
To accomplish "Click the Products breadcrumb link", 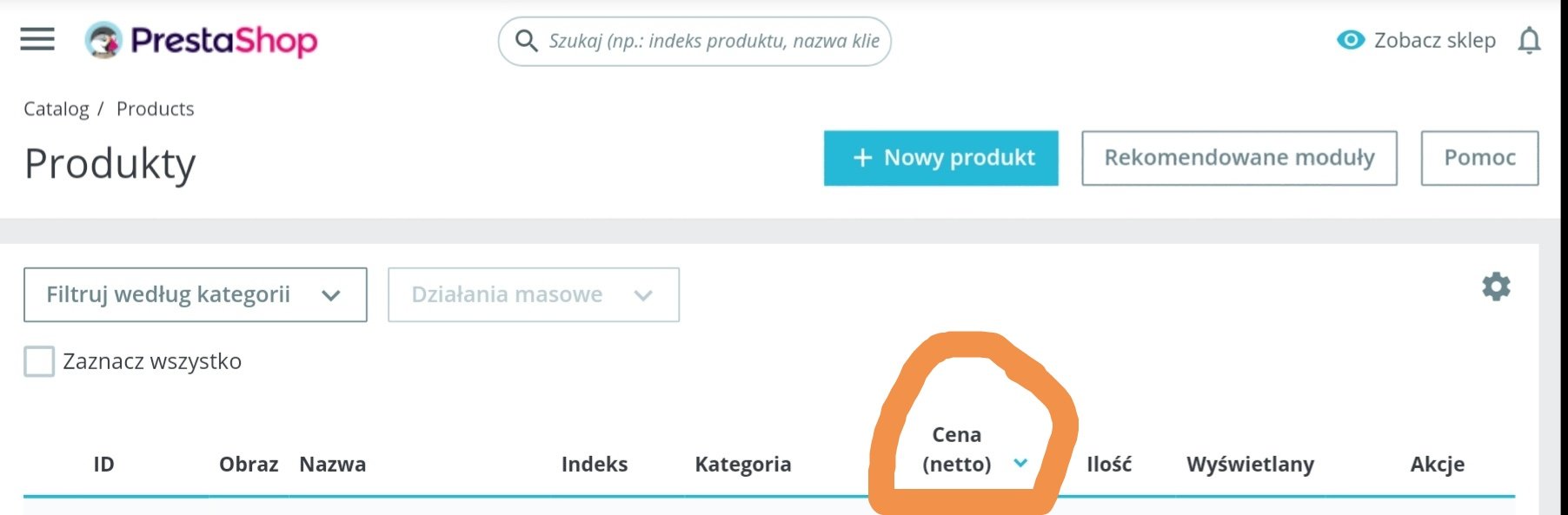I will [x=155, y=109].
